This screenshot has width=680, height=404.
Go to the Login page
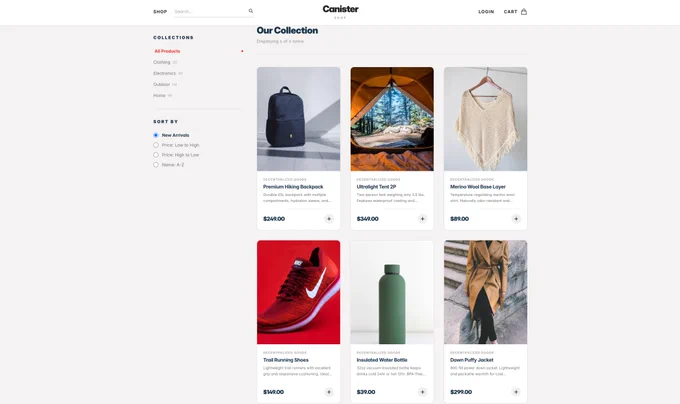(486, 12)
